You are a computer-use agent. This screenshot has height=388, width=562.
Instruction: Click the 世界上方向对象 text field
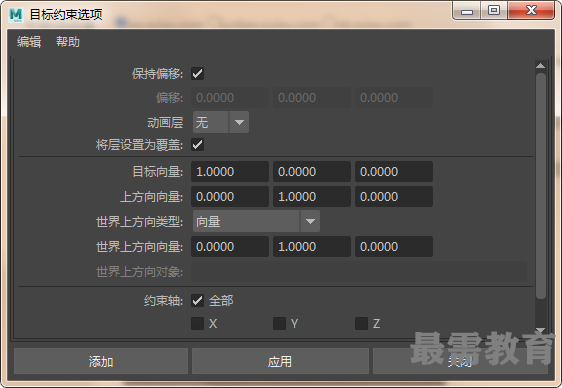(x=359, y=271)
